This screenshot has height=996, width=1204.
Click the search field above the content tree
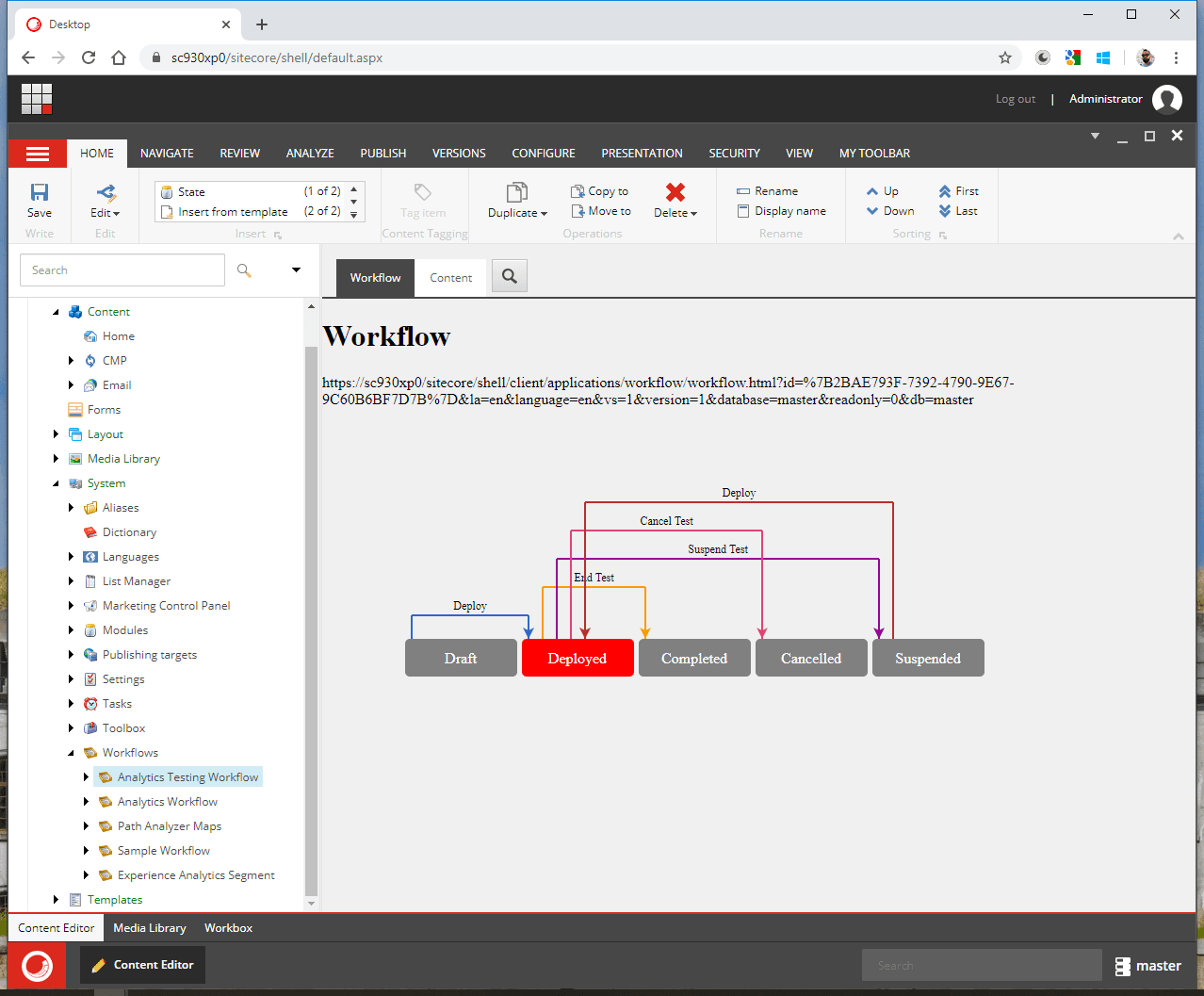(122, 269)
